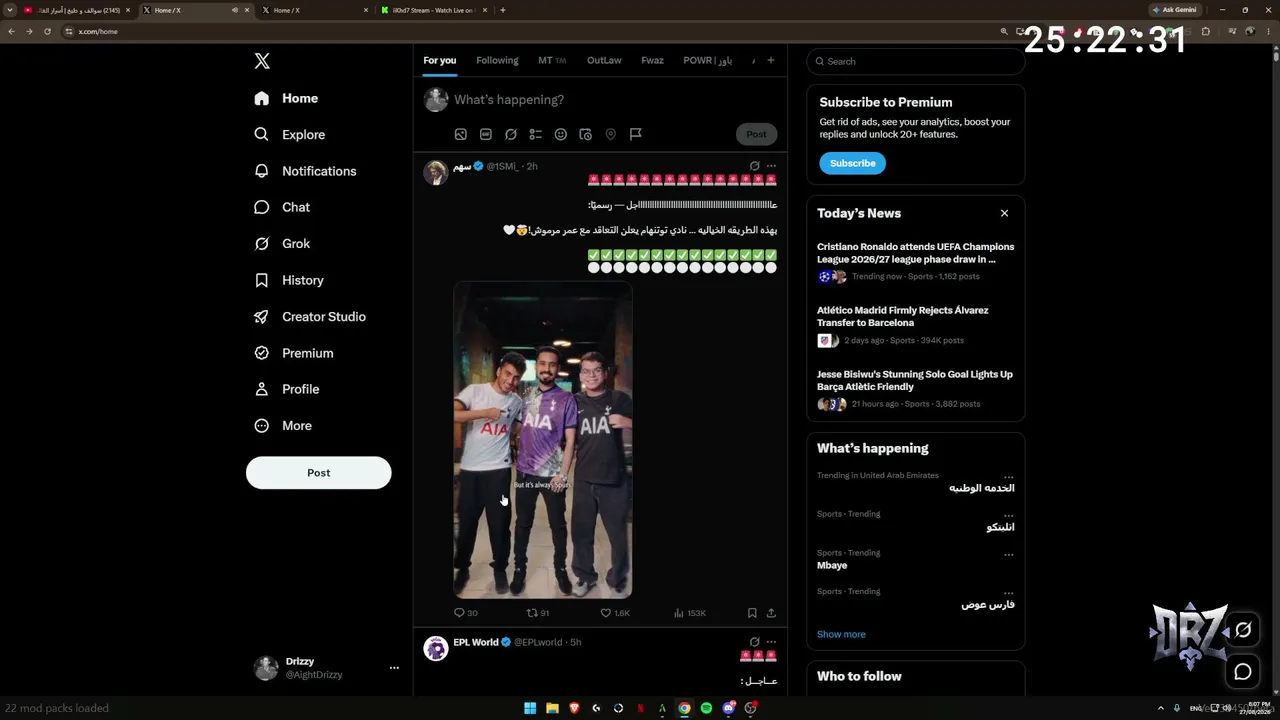
Task: Bookmark the @1SMi_ post
Action: point(752,613)
